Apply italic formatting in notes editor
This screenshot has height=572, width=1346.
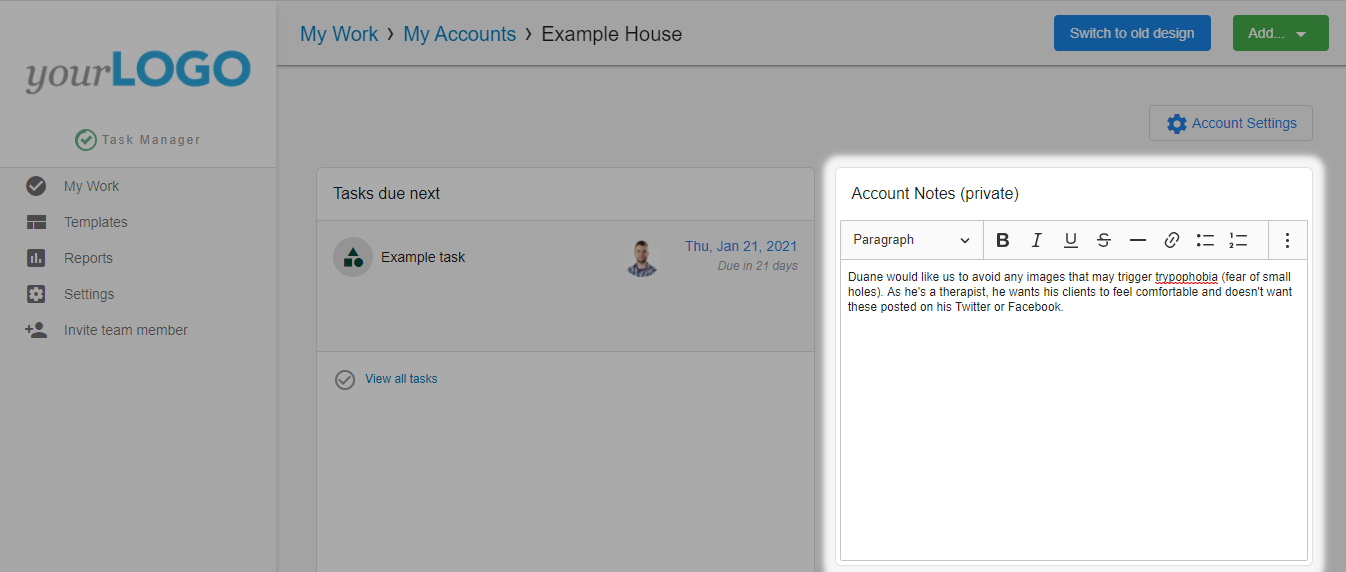[1037, 240]
